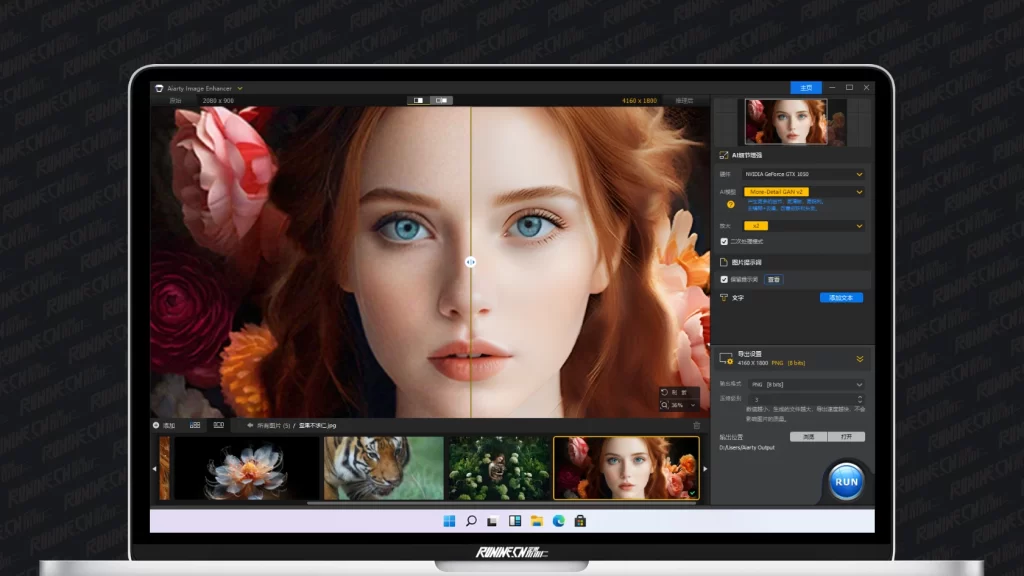Click the trash icon to delete image

(697, 425)
